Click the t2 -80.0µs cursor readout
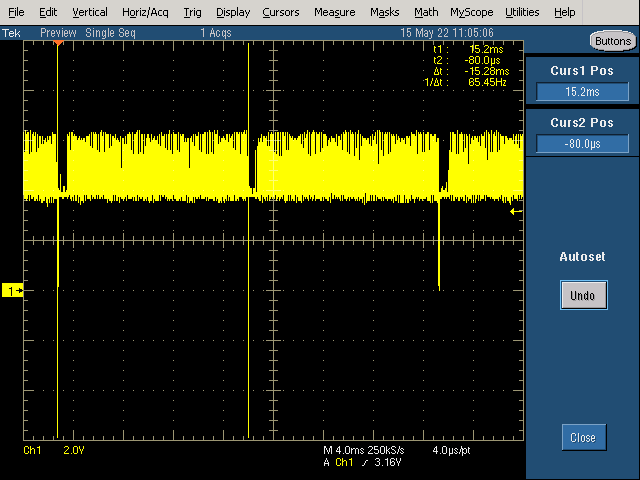Viewport: 640px width, 480px height. tap(467, 60)
